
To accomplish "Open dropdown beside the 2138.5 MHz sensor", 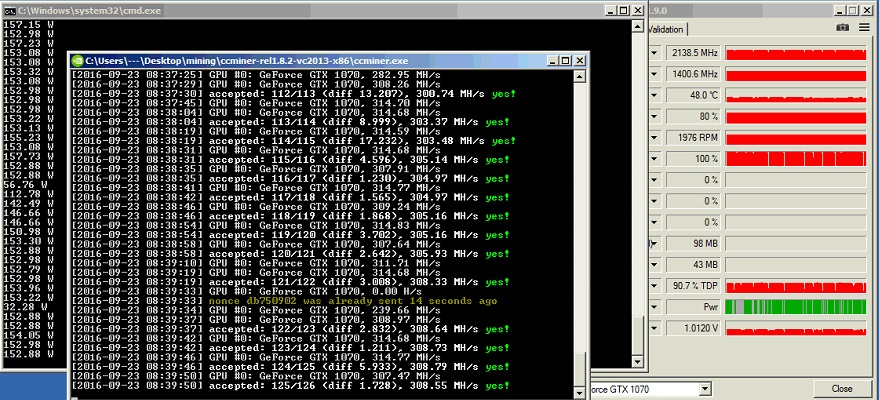I will 654,53.
